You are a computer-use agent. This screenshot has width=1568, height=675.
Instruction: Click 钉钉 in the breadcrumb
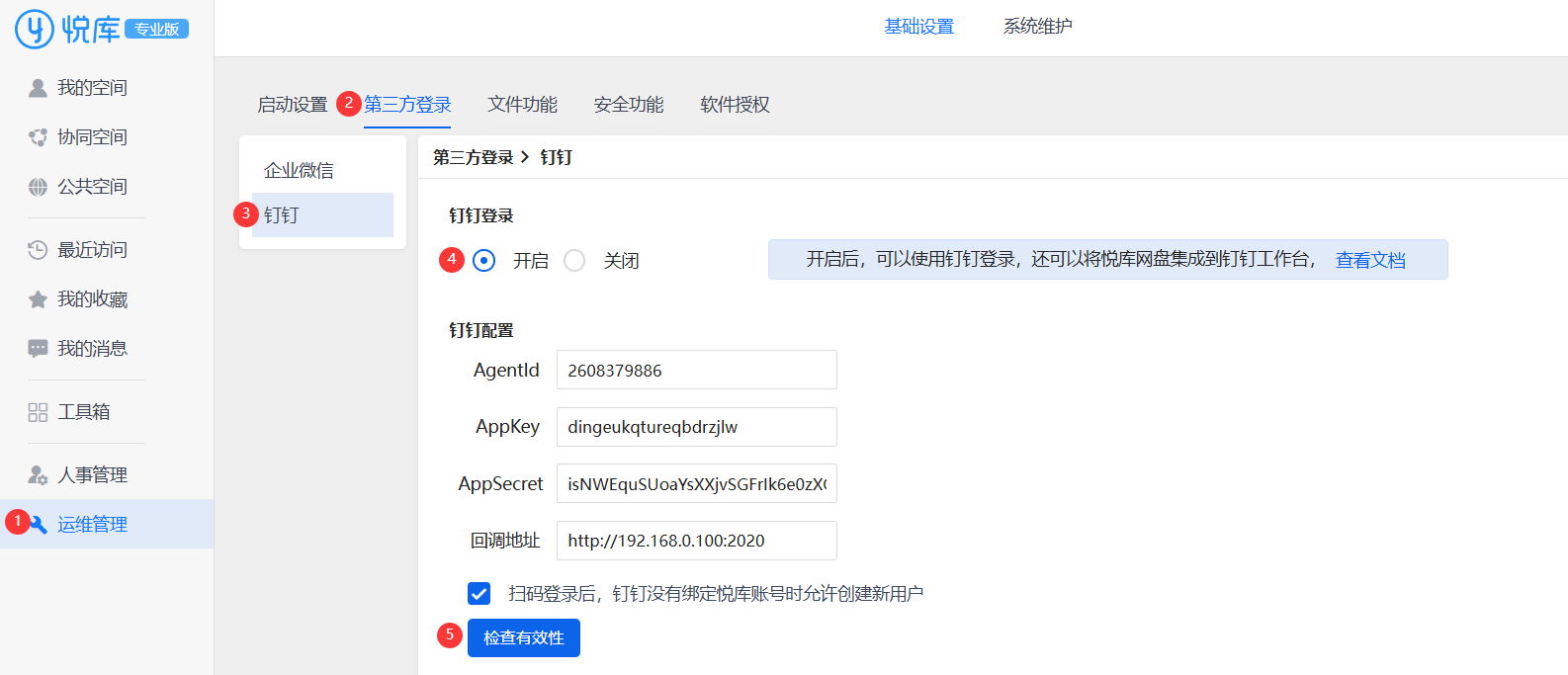click(557, 157)
